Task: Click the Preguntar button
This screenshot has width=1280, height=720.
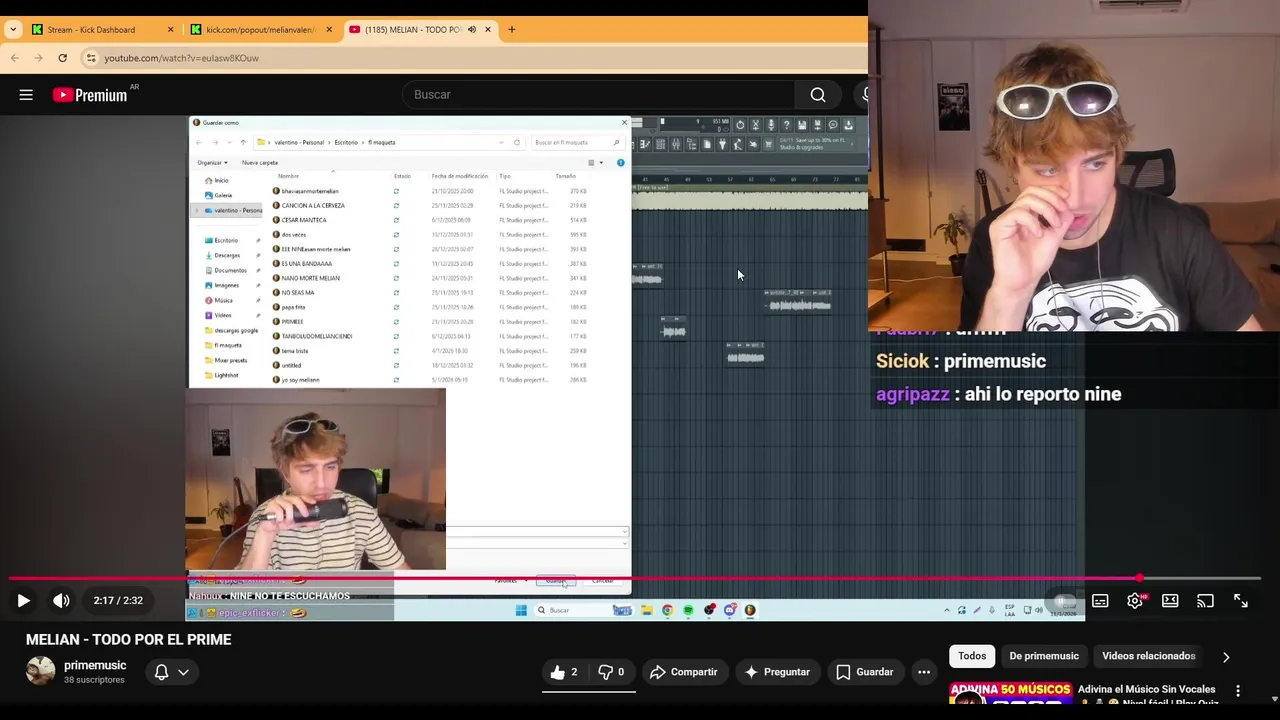Action: click(777, 672)
